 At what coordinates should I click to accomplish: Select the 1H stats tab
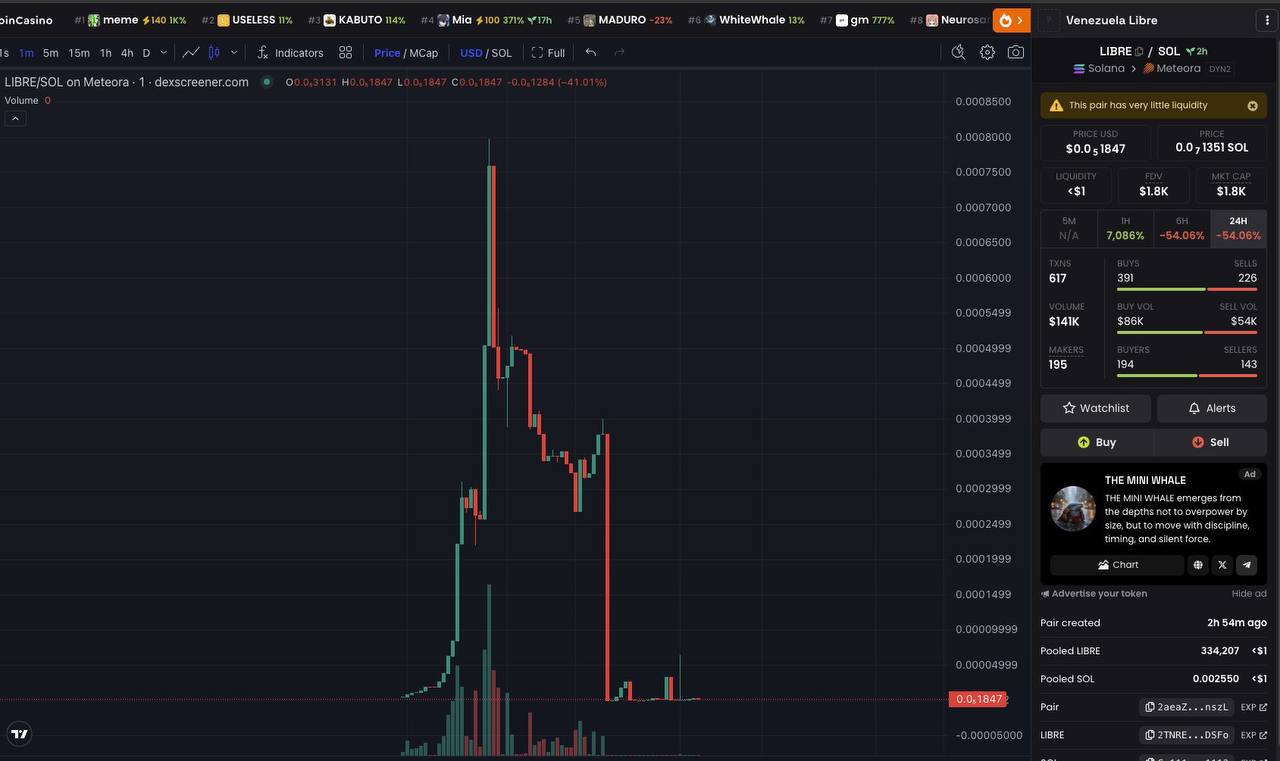point(1125,228)
